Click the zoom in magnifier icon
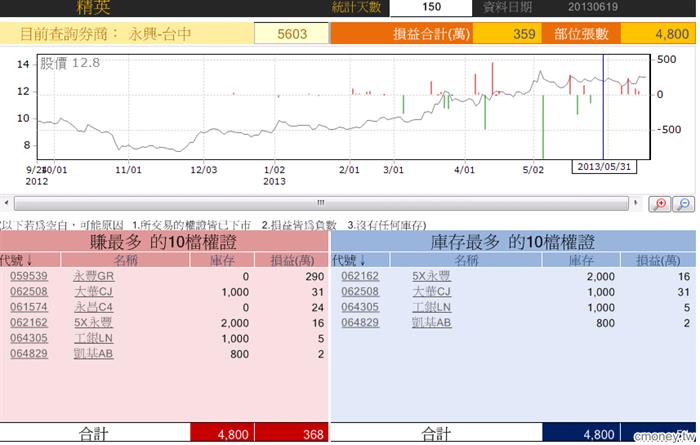700x445 pixels. [660, 203]
